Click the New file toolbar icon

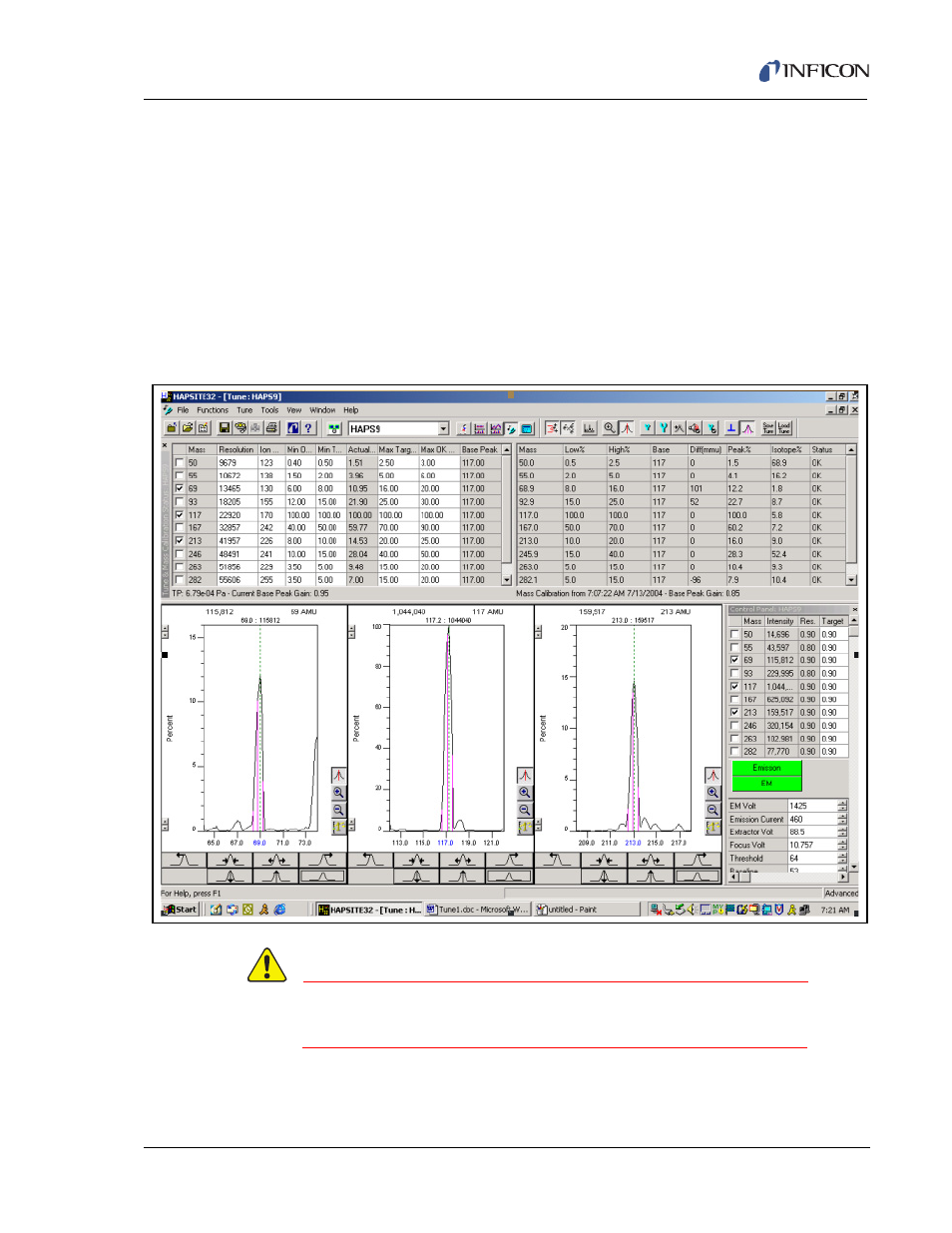click(x=172, y=428)
